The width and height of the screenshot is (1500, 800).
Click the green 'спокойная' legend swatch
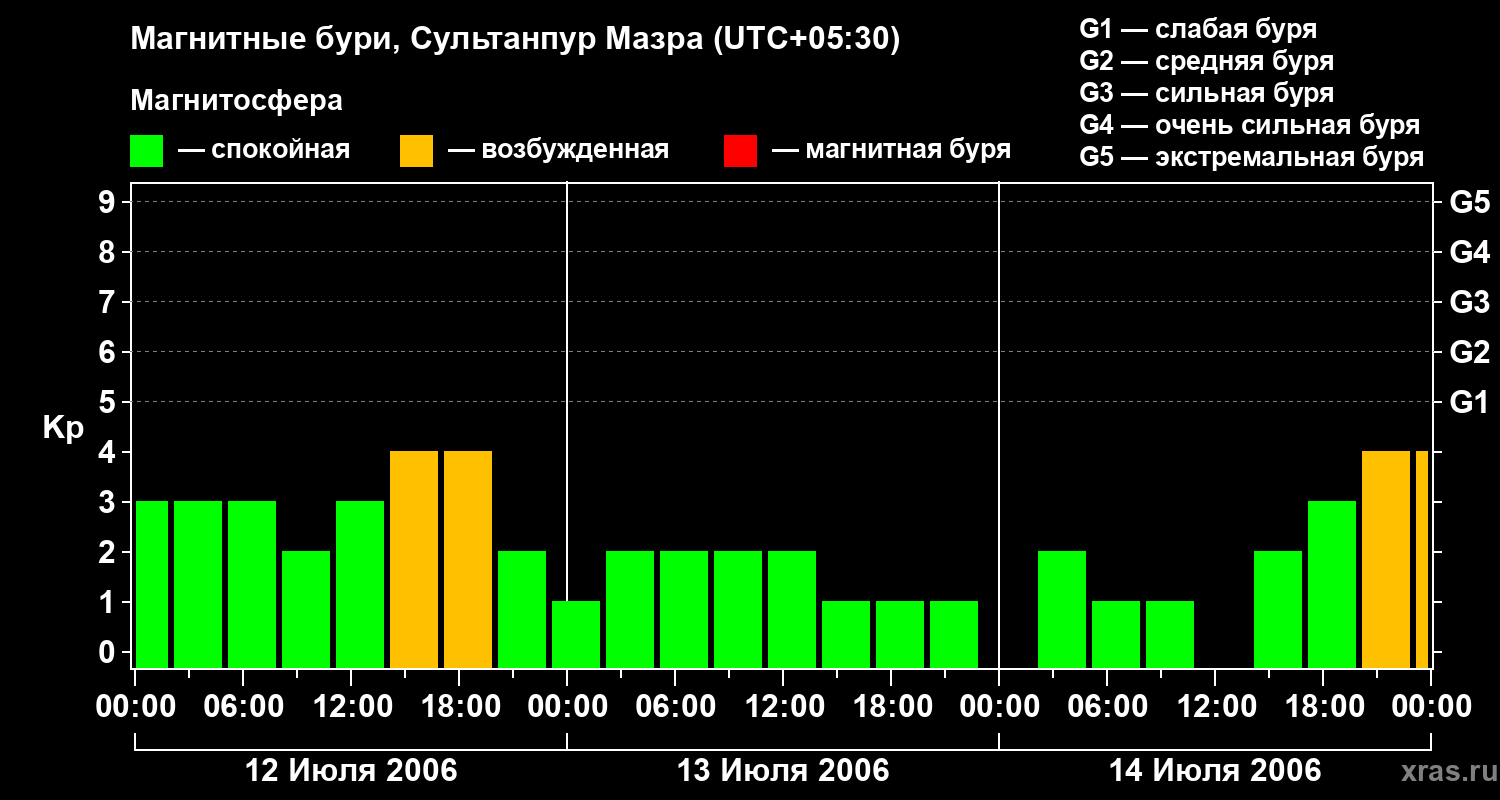click(147, 151)
